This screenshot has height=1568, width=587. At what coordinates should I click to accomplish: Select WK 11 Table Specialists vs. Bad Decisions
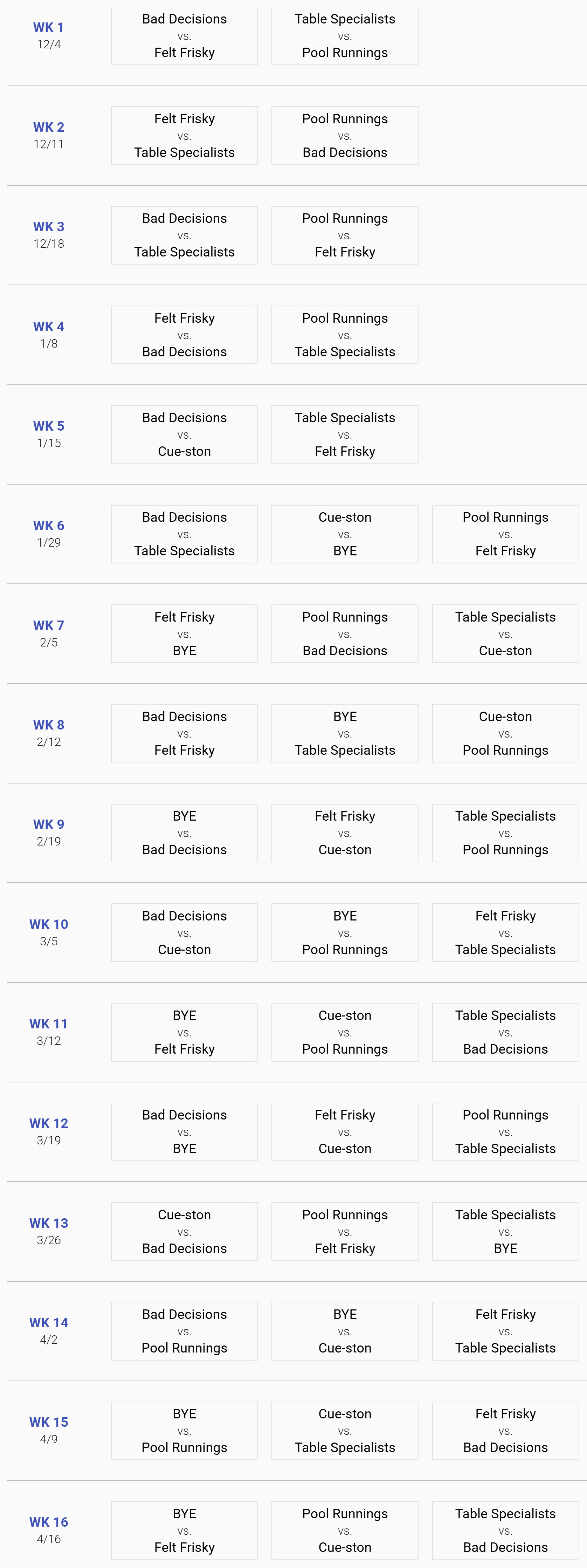click(505, 1032)
